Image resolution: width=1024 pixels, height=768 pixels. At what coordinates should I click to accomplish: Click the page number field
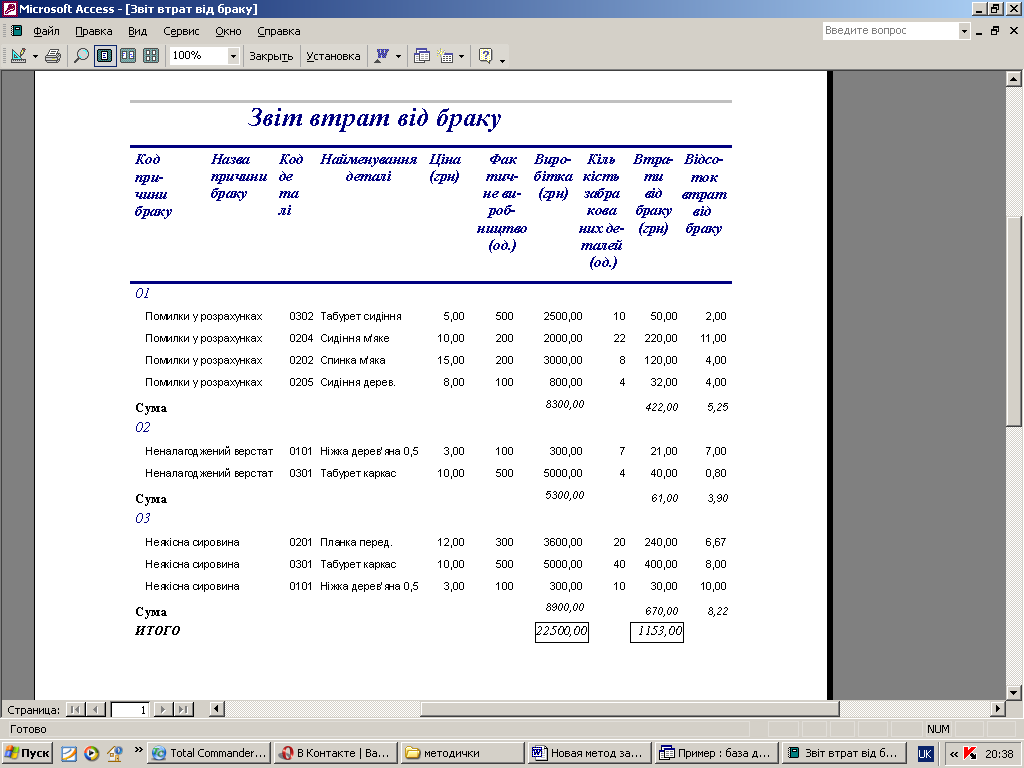[x=130, y=709]
